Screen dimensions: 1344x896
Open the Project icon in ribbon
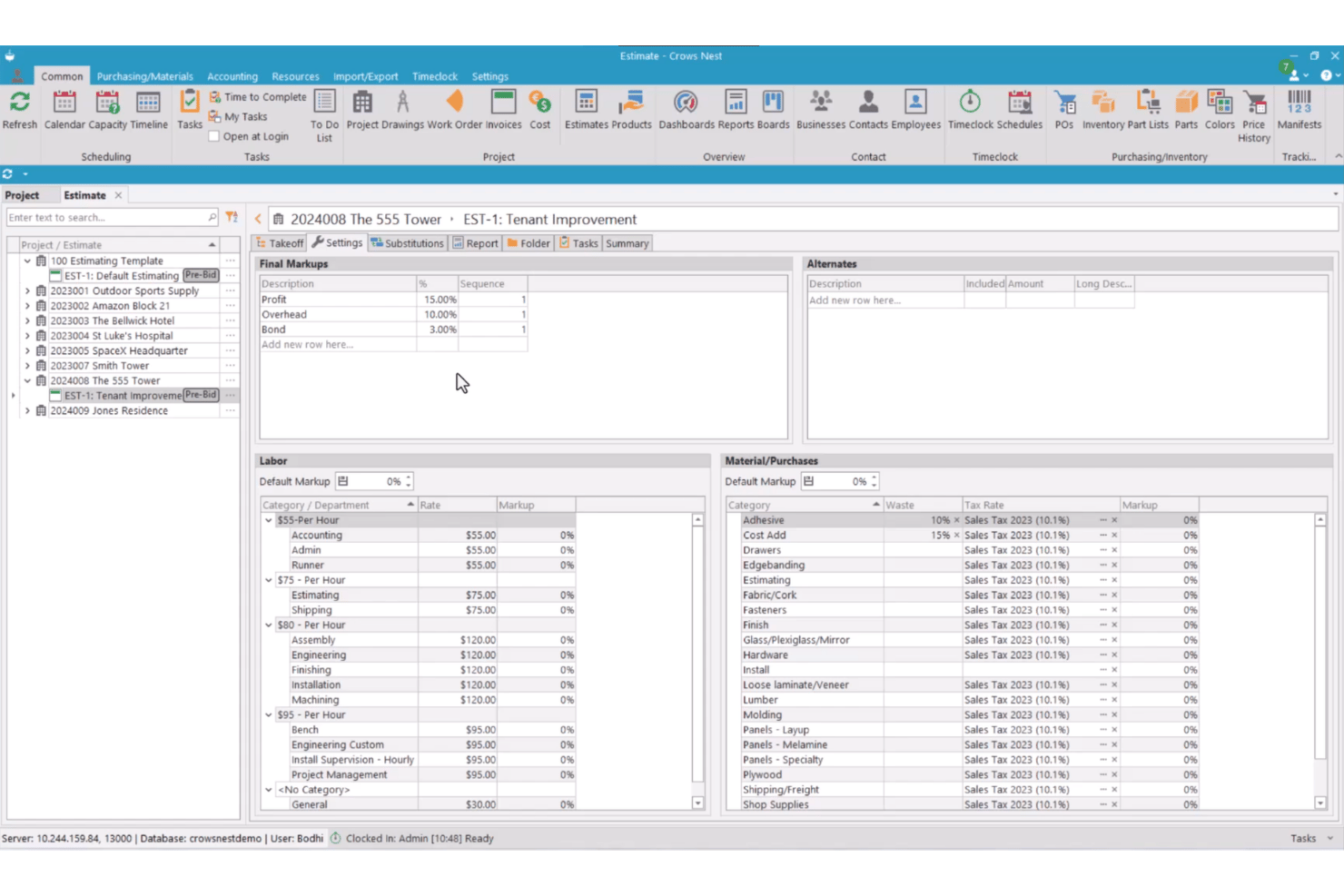point(362,110)
